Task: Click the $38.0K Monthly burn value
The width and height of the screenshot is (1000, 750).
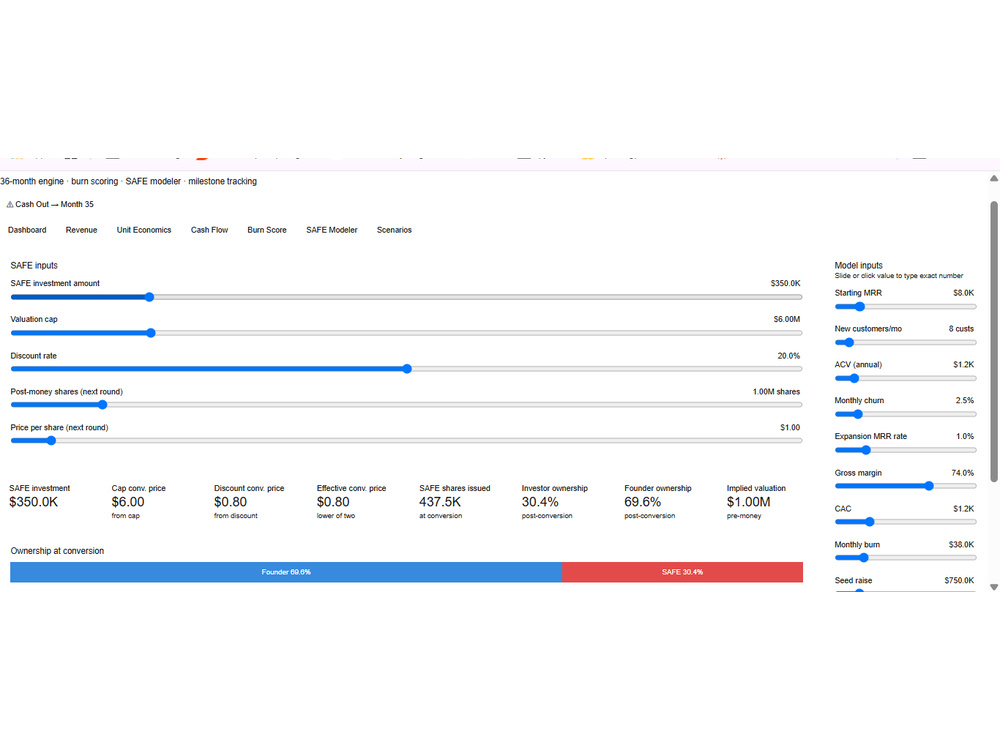Action: (x=961, y=545)
